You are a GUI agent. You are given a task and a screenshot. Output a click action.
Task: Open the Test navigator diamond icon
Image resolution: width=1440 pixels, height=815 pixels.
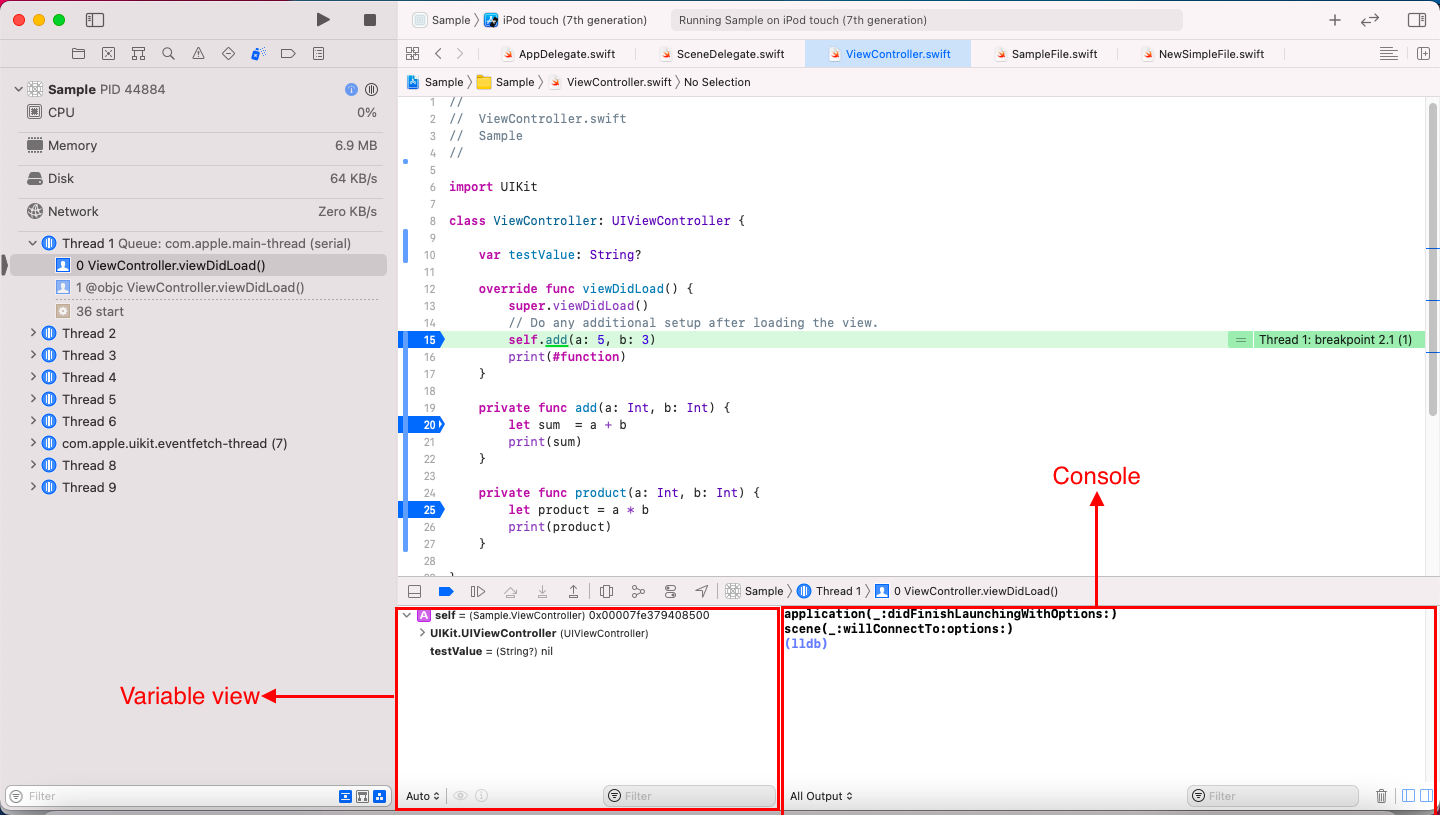[228, 54]
